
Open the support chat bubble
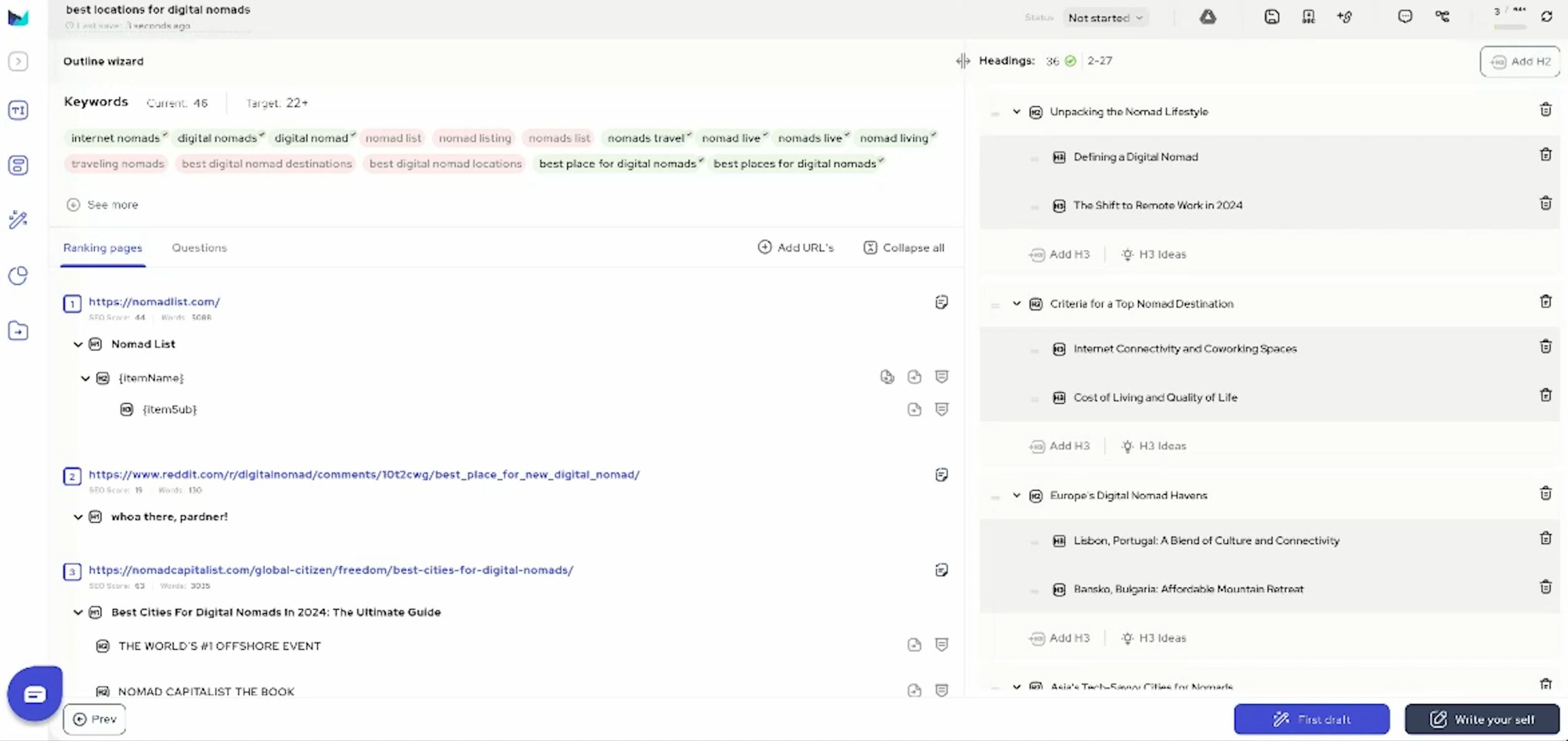click(35, 693)
